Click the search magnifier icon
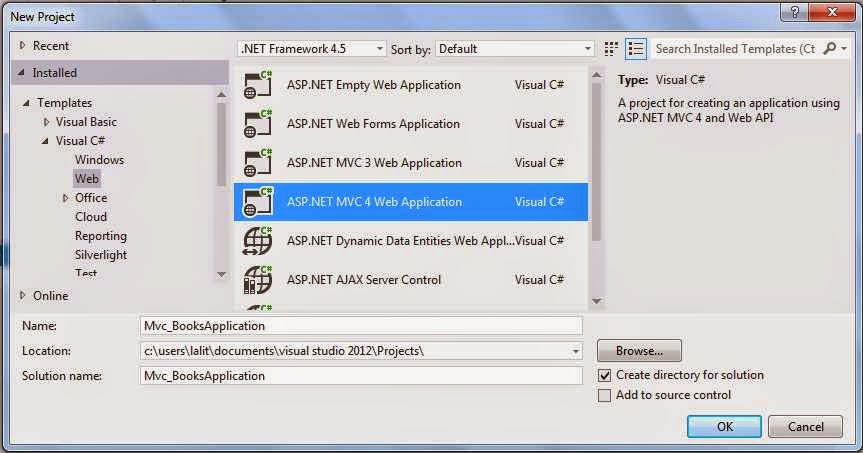The width and height of the screenshot is (863, 453). click(829, 48)
